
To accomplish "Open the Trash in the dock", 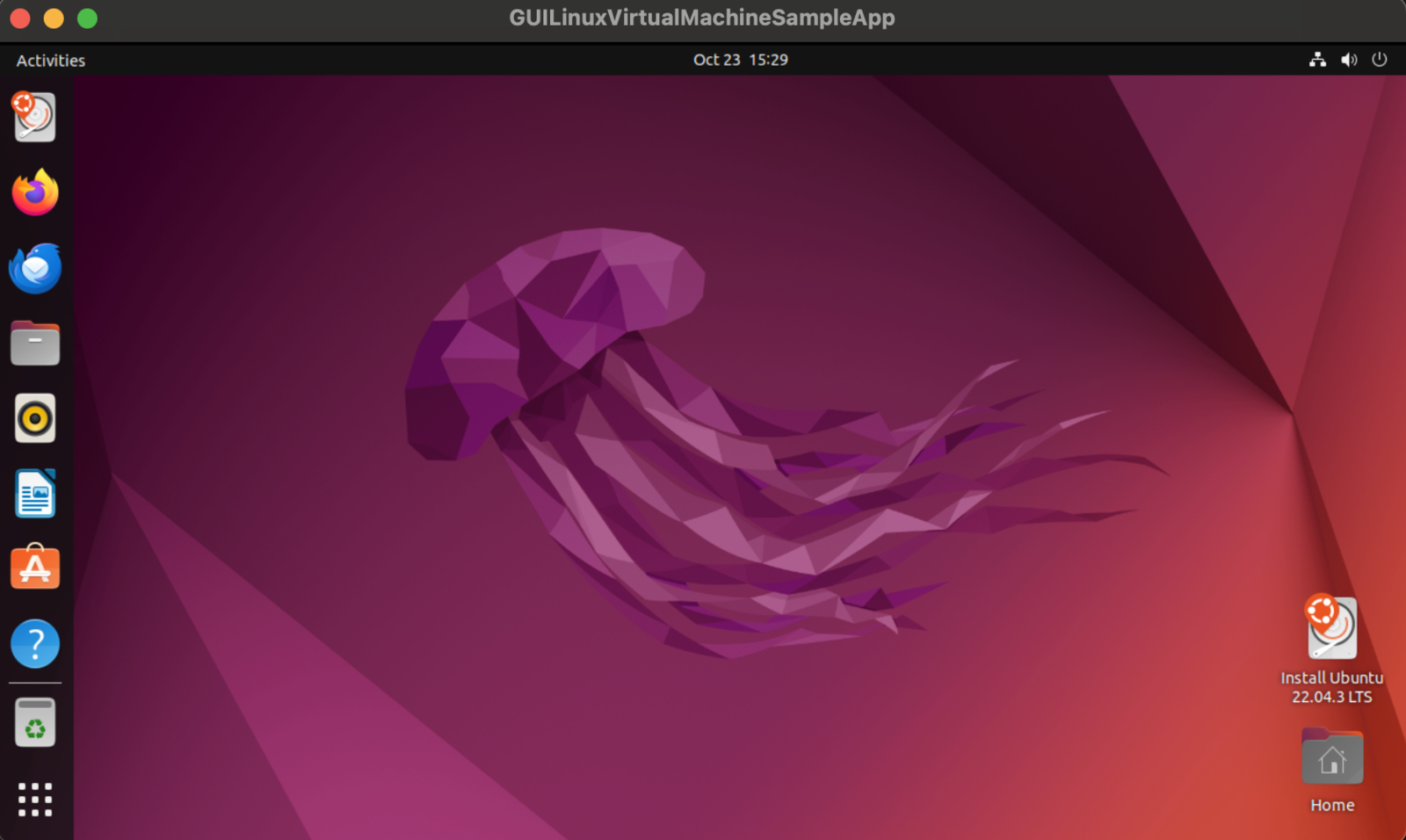I will 35,722.
